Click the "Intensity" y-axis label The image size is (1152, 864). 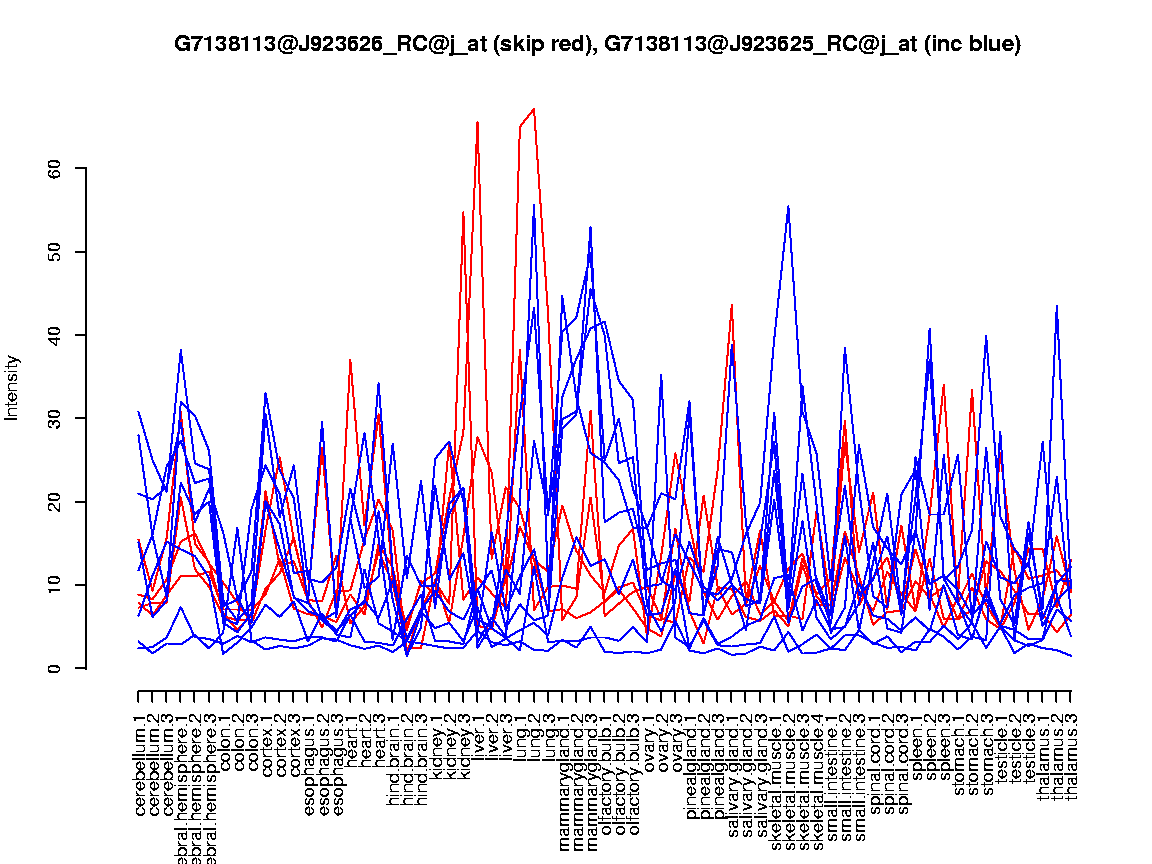point(13,387)
